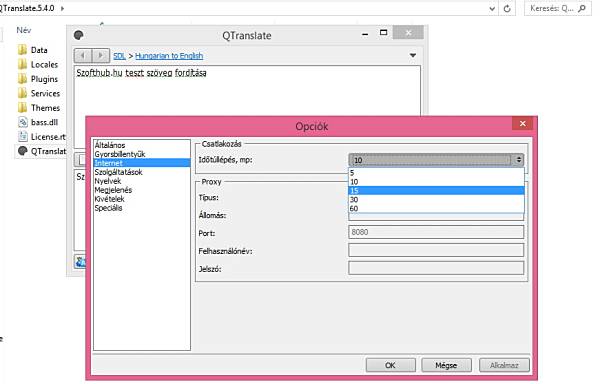
Task: Open the Themes folder
Action: tap(39, 108)
